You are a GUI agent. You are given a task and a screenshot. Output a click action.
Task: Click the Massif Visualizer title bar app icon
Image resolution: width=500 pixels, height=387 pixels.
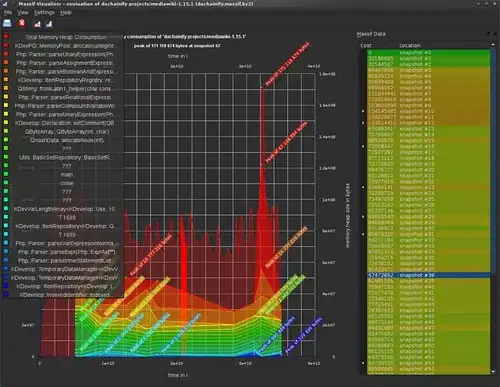[5, 4]
